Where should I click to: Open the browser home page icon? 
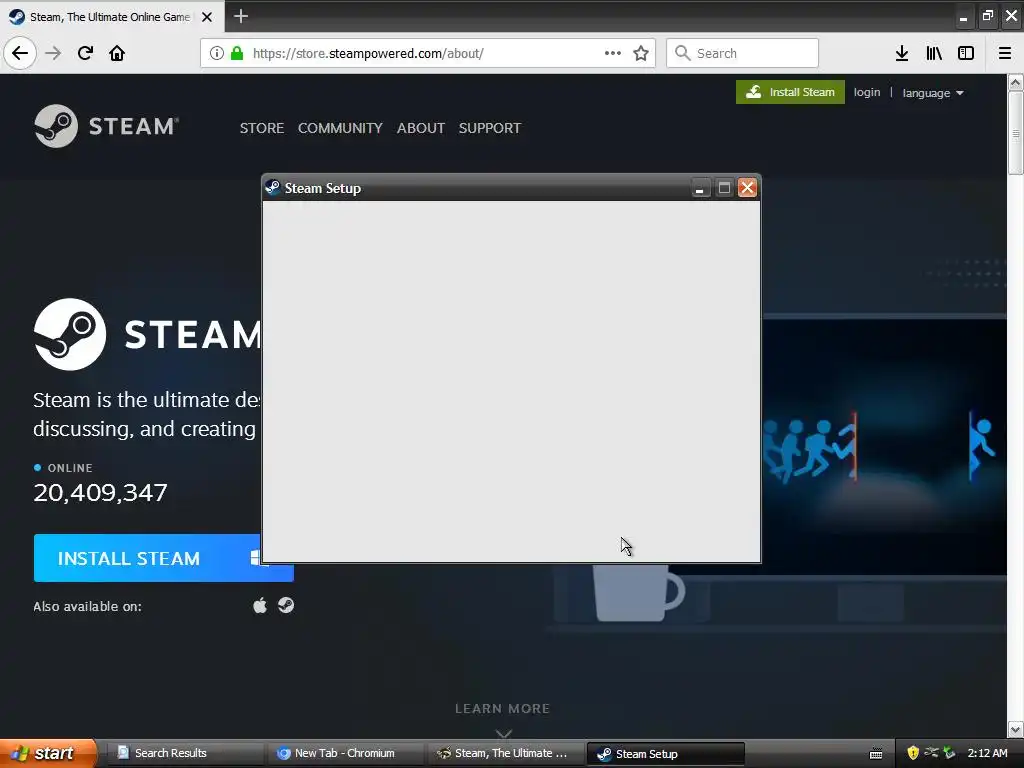pyautogui.click(x=117, y=53)
